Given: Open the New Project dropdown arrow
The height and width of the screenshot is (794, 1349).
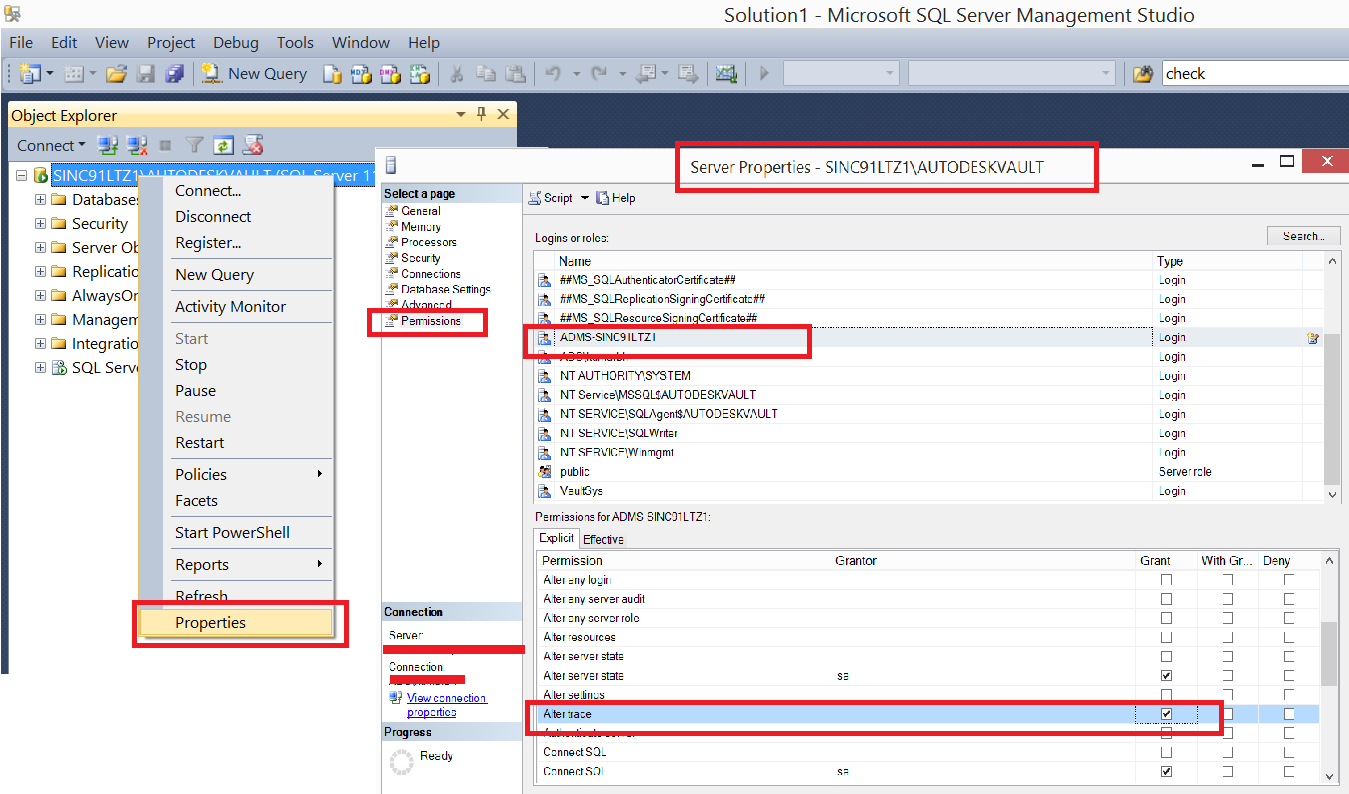Looking at the screenshot, I should pyautogui.click(x=50, y=73).
